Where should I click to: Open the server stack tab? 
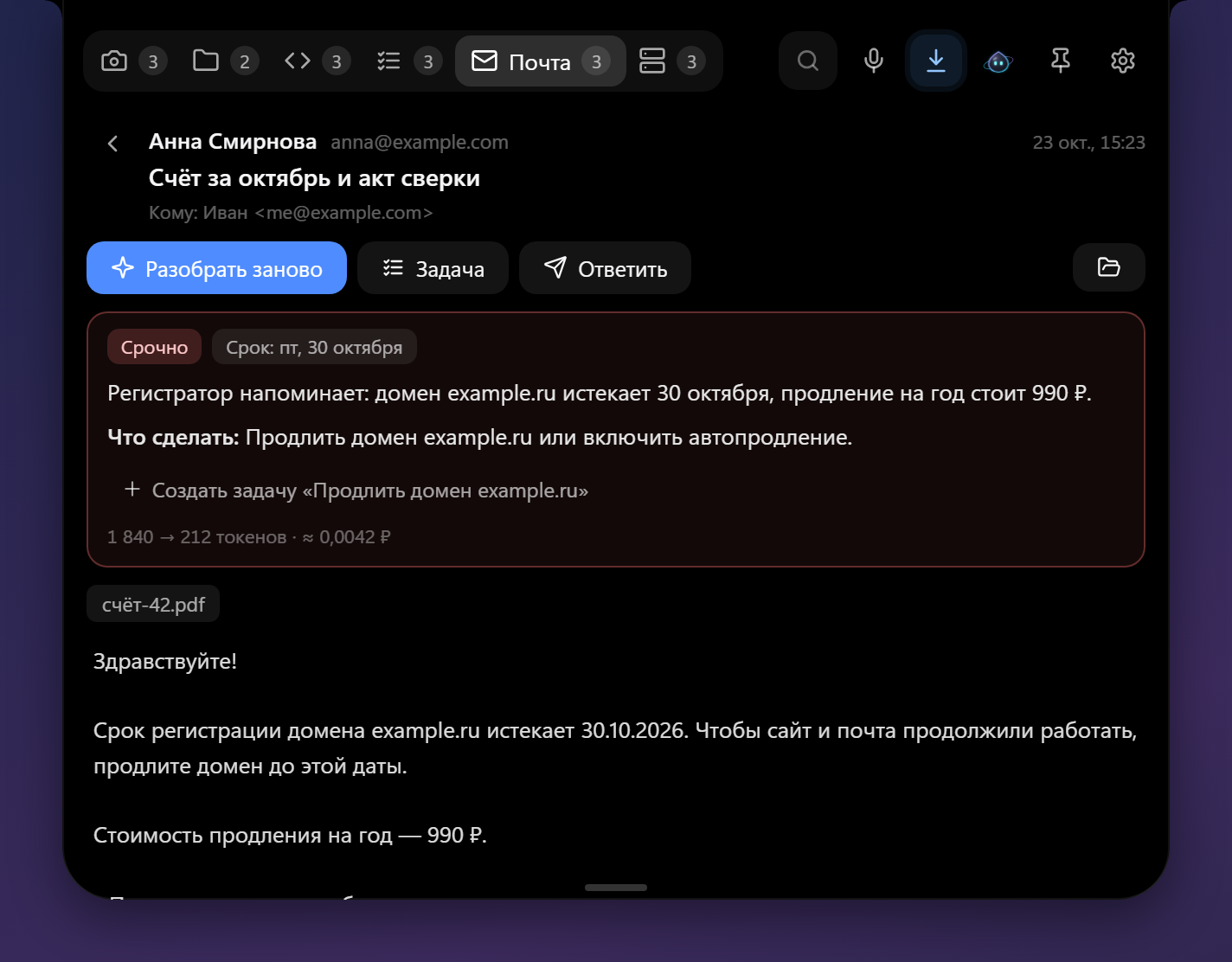click(671, 61)
